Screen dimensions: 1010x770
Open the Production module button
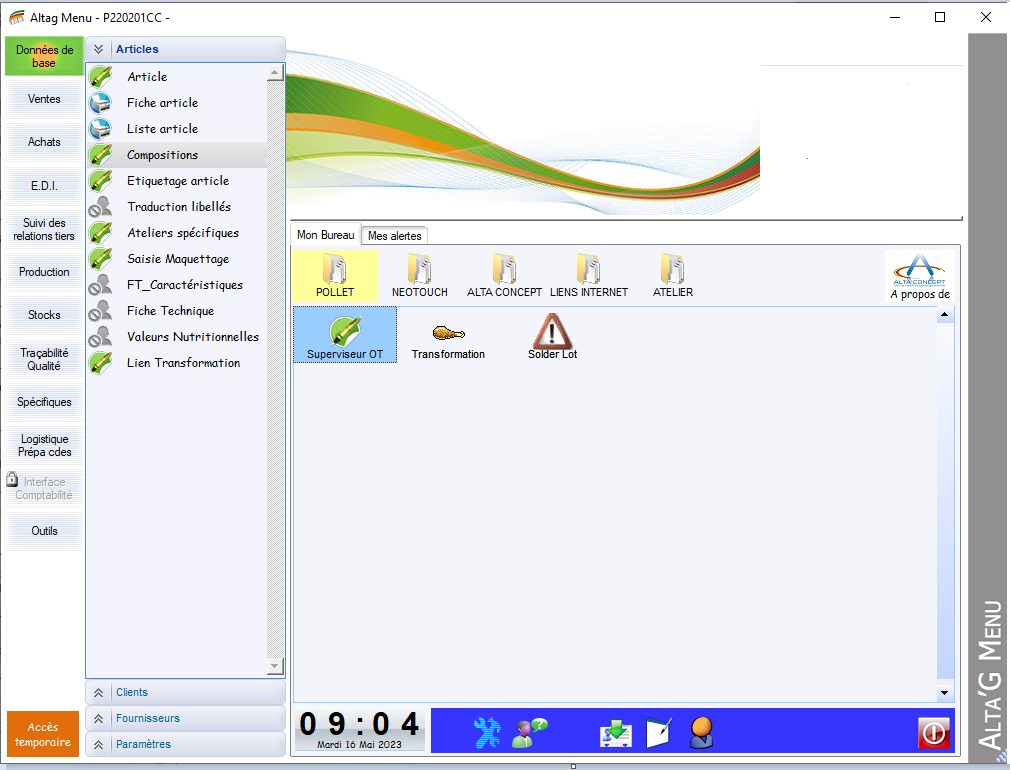click(44, 272)
